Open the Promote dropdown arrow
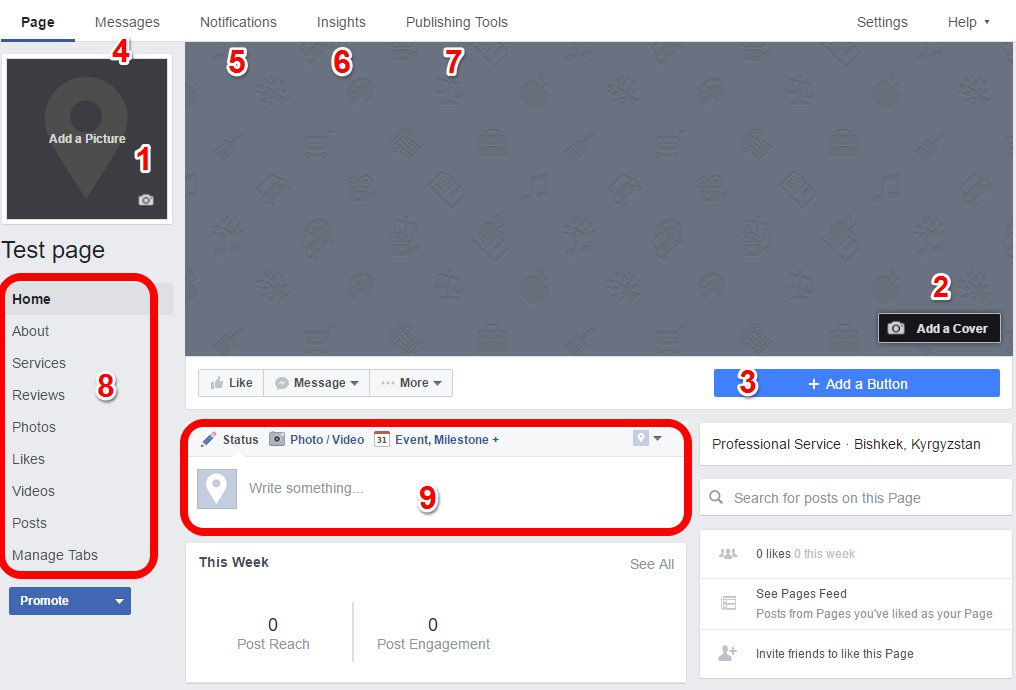 coord(119,601)
